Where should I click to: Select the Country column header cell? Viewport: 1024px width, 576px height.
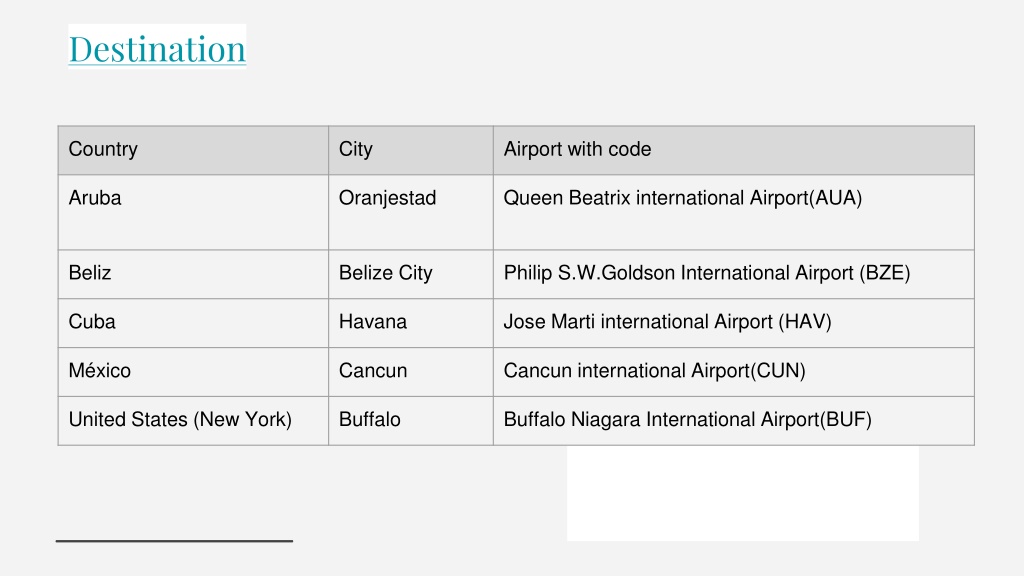pos(193,150)
